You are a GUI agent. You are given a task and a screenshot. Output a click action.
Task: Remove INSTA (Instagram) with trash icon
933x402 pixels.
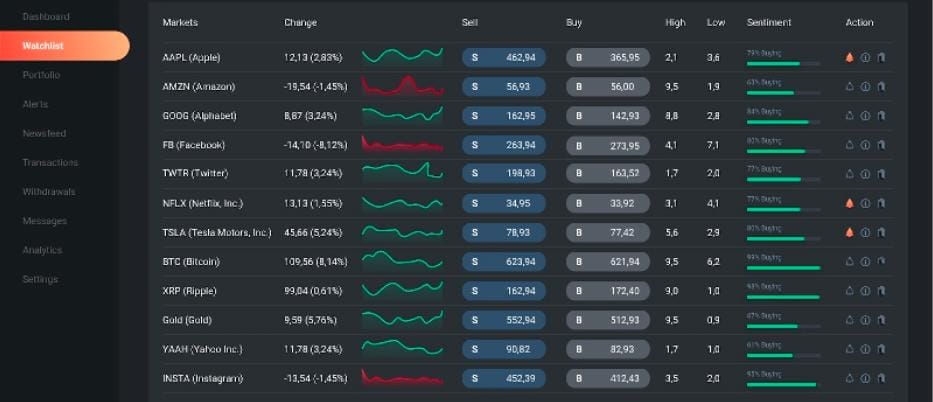pyautogui.click(x=881, y=378)
